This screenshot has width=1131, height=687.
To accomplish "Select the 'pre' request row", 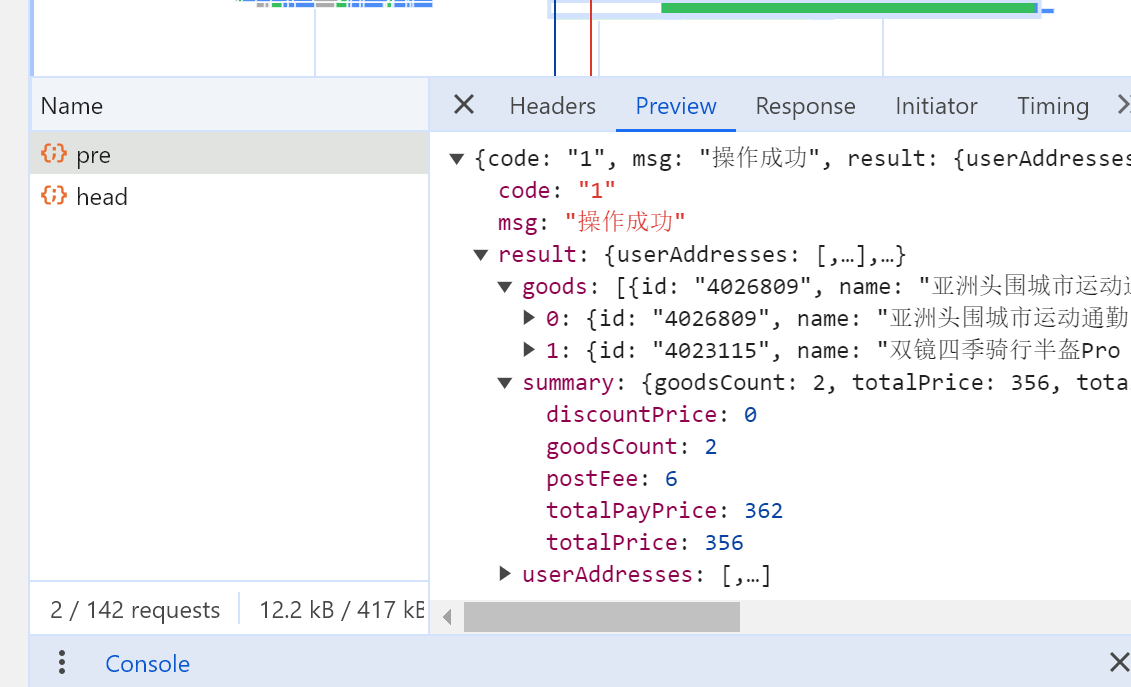I will (x=229, y=154).
